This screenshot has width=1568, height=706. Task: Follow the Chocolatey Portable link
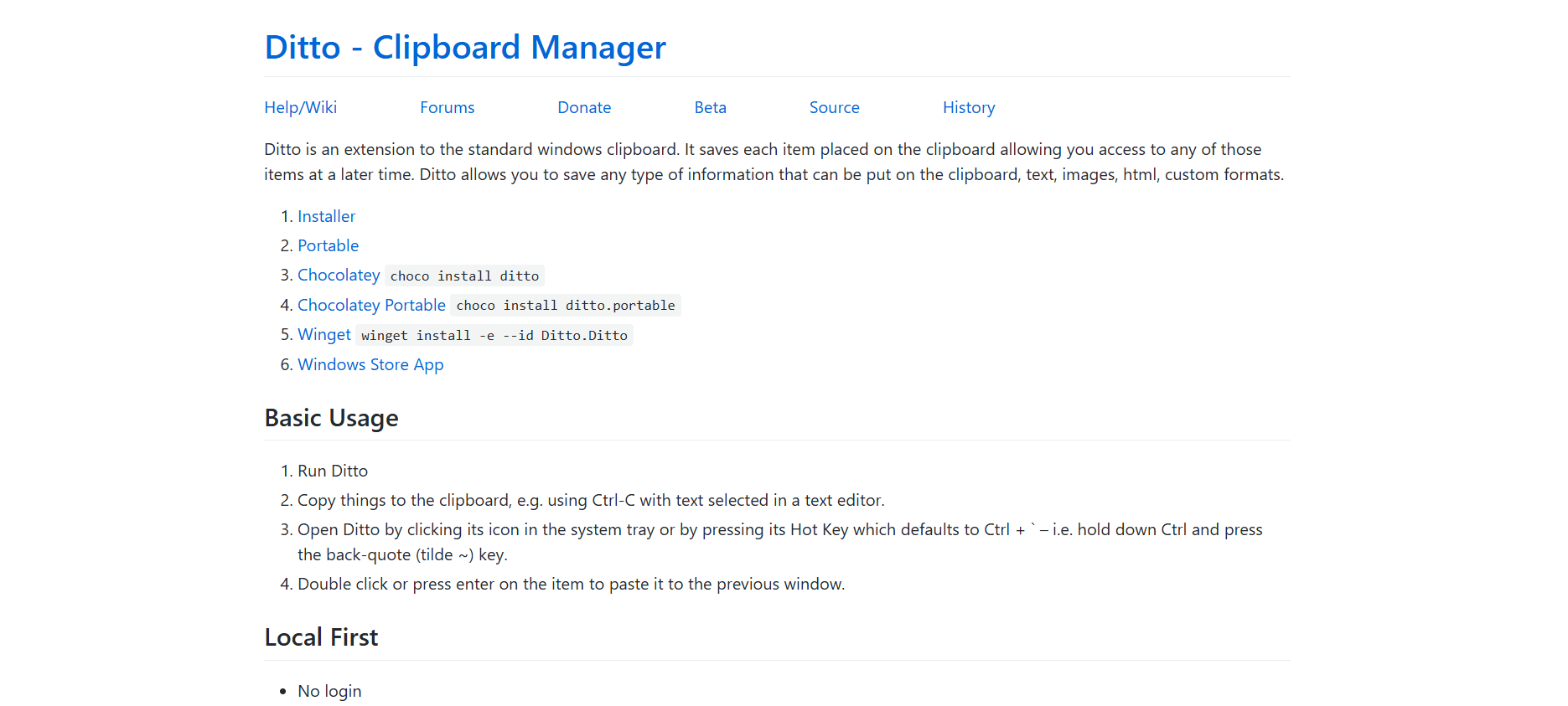pos(371,305)
